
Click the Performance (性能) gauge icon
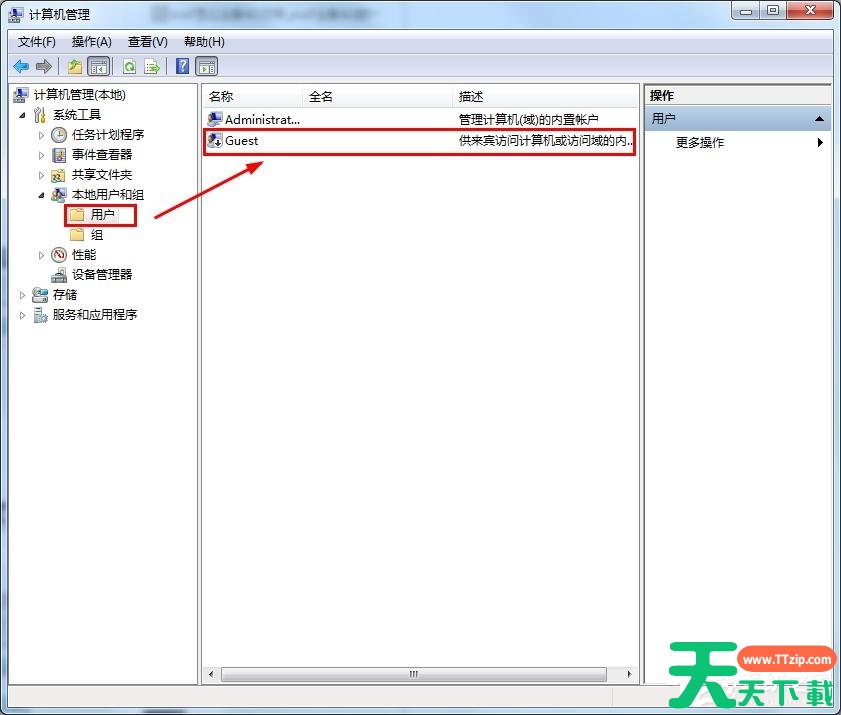pyautogui.click(x=59, y=255)
